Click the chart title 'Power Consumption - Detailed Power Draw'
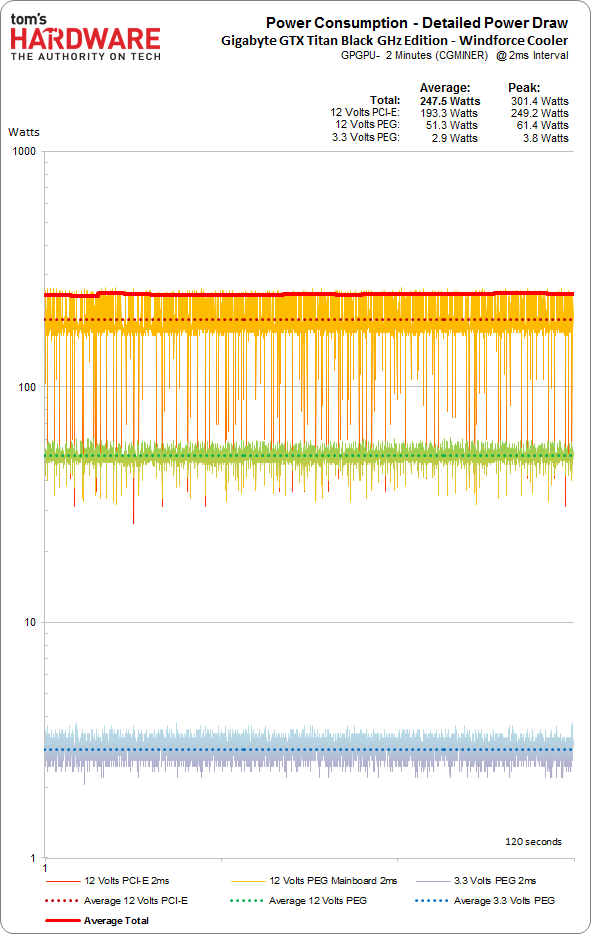The image size is (591, 934). 417,23
